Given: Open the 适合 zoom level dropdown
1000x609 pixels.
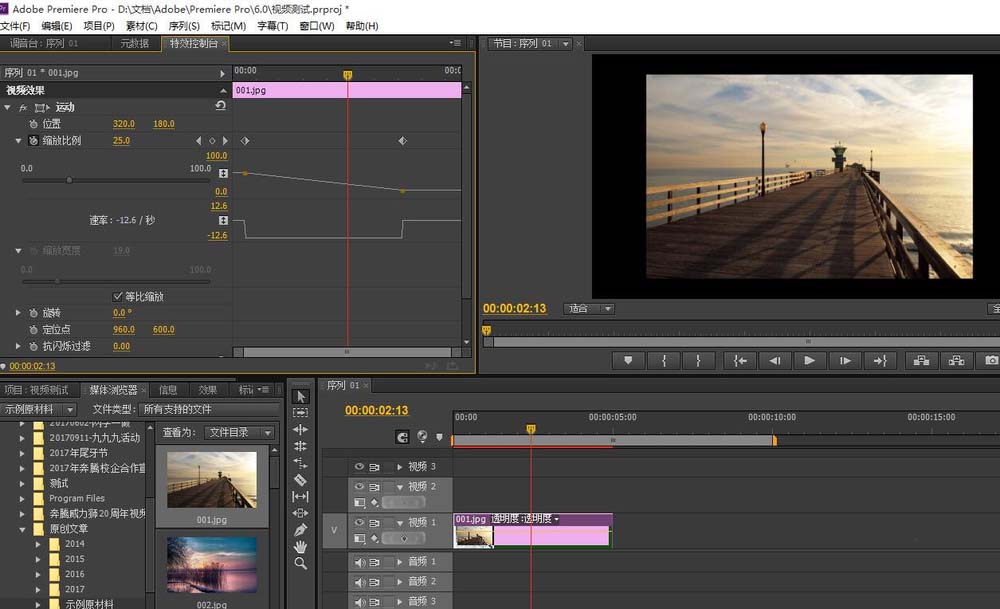Looking at the screenshot, I should pos(589,308).
